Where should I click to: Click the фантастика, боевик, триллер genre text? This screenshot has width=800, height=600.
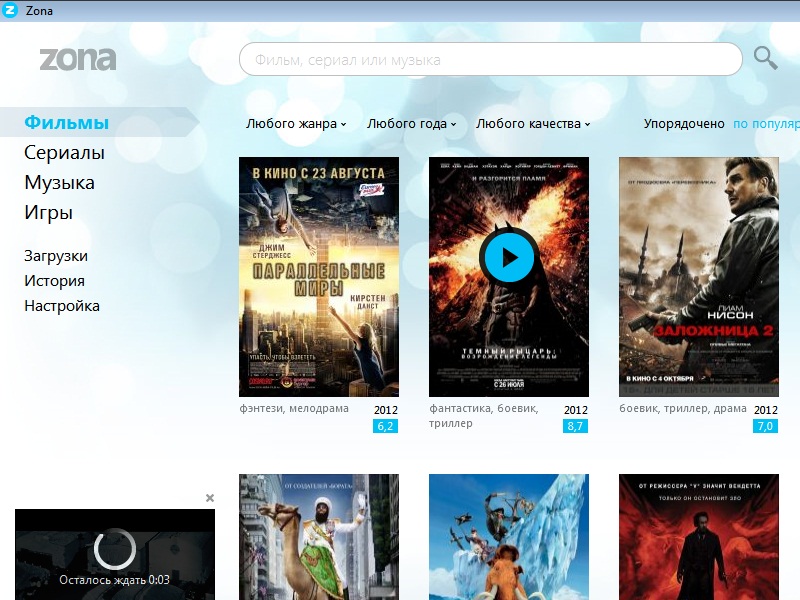coord(484,416)
